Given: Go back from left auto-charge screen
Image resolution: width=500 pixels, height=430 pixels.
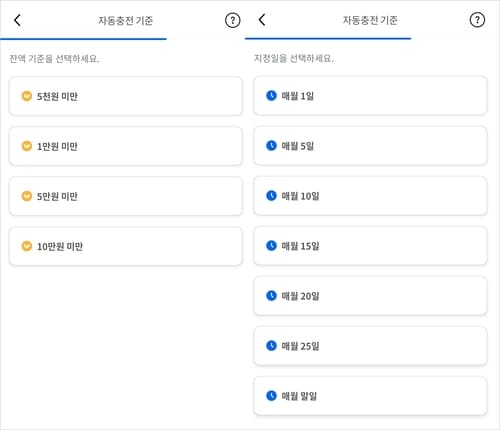Looking at the screenshot, I should point(17,20).
